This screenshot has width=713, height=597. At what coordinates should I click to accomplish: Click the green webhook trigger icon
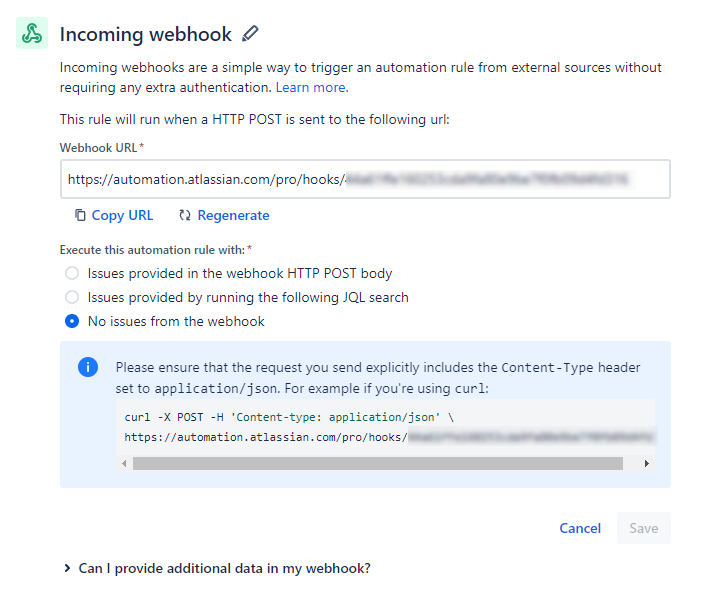(x=32, y=33)
